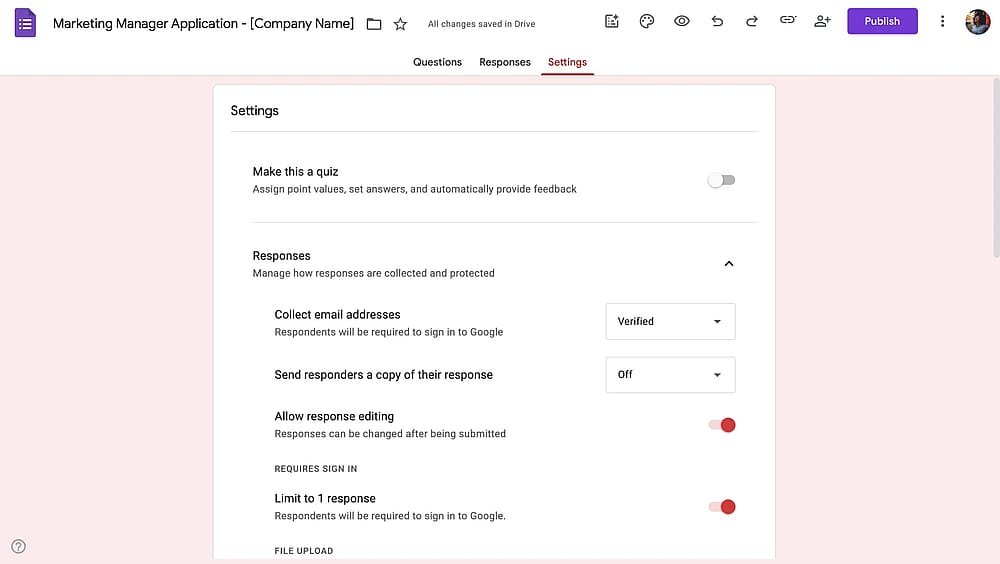Viewport: 1000px width, 564px height.
Task: Switch to the Questions tab
Action: 437,62
